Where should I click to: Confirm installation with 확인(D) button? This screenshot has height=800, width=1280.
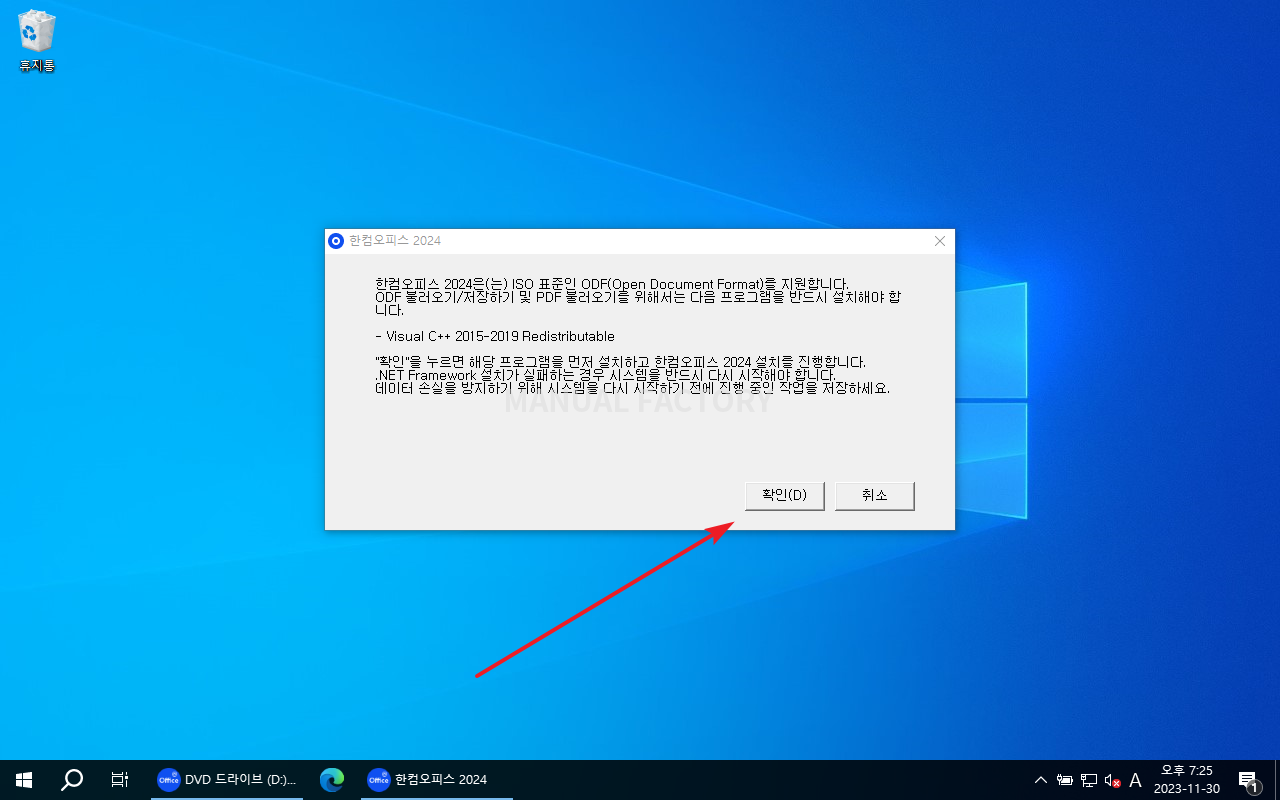point(785,495)
